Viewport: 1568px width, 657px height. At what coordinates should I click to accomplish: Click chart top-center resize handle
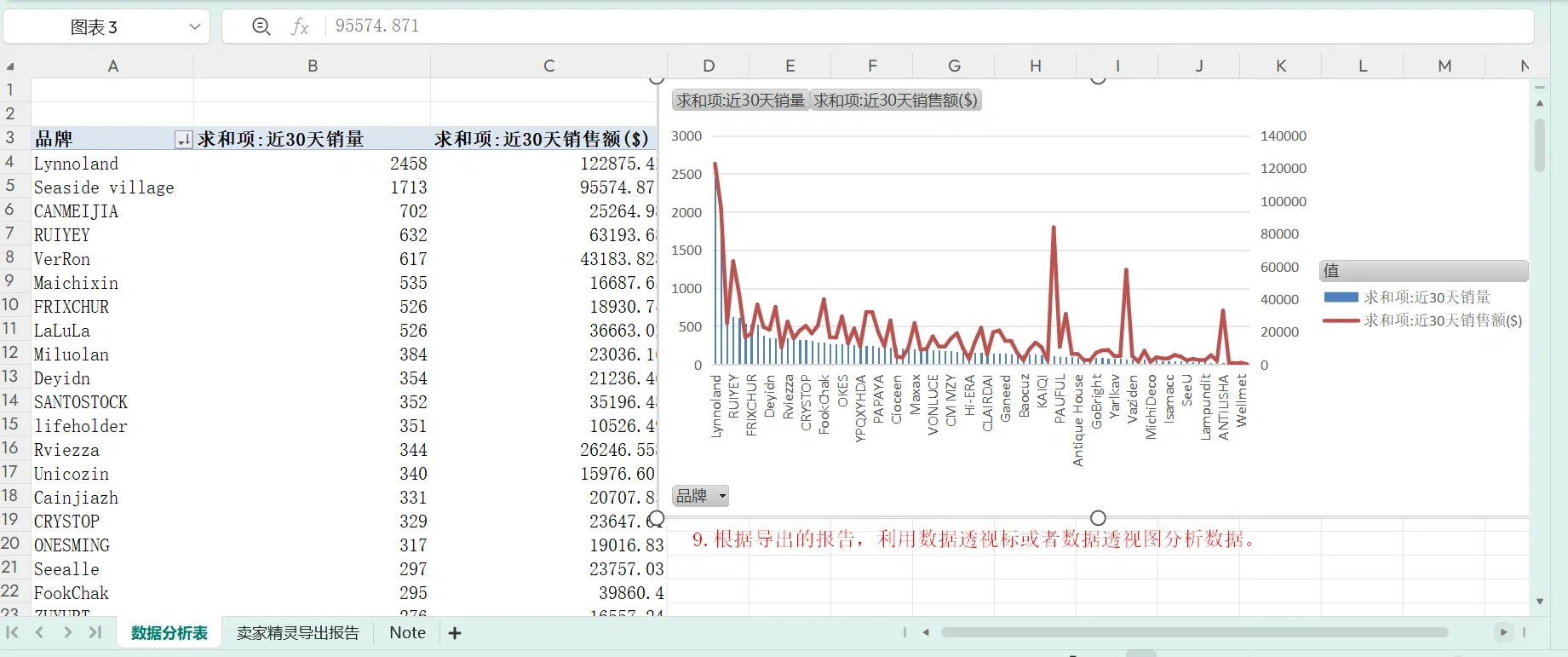(x=1098, y=78)
